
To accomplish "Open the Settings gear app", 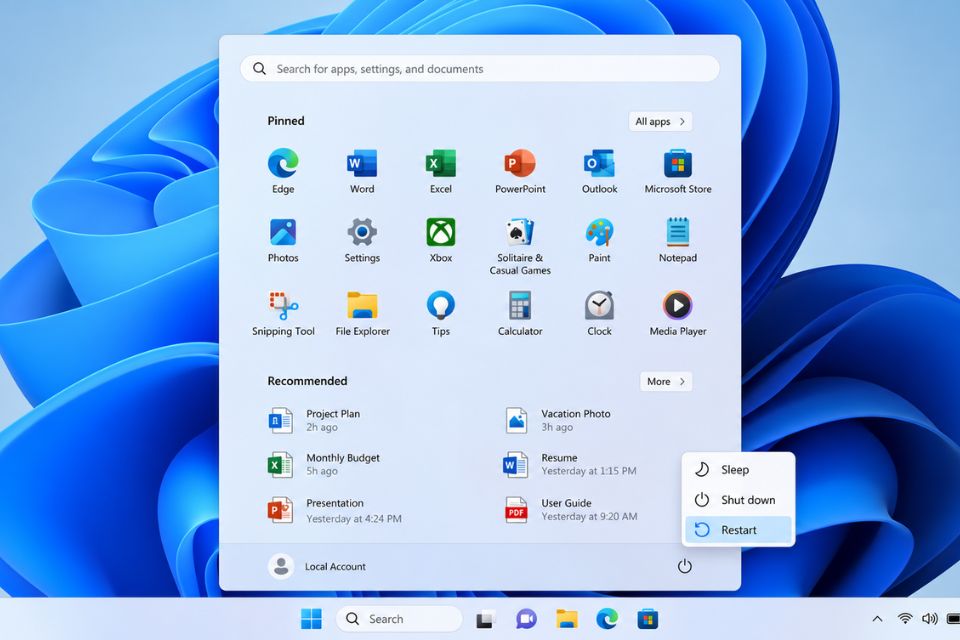I will coord(362,240).
